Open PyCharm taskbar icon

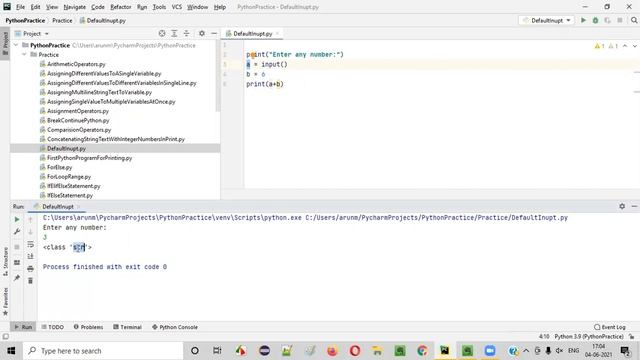[444, 351]
